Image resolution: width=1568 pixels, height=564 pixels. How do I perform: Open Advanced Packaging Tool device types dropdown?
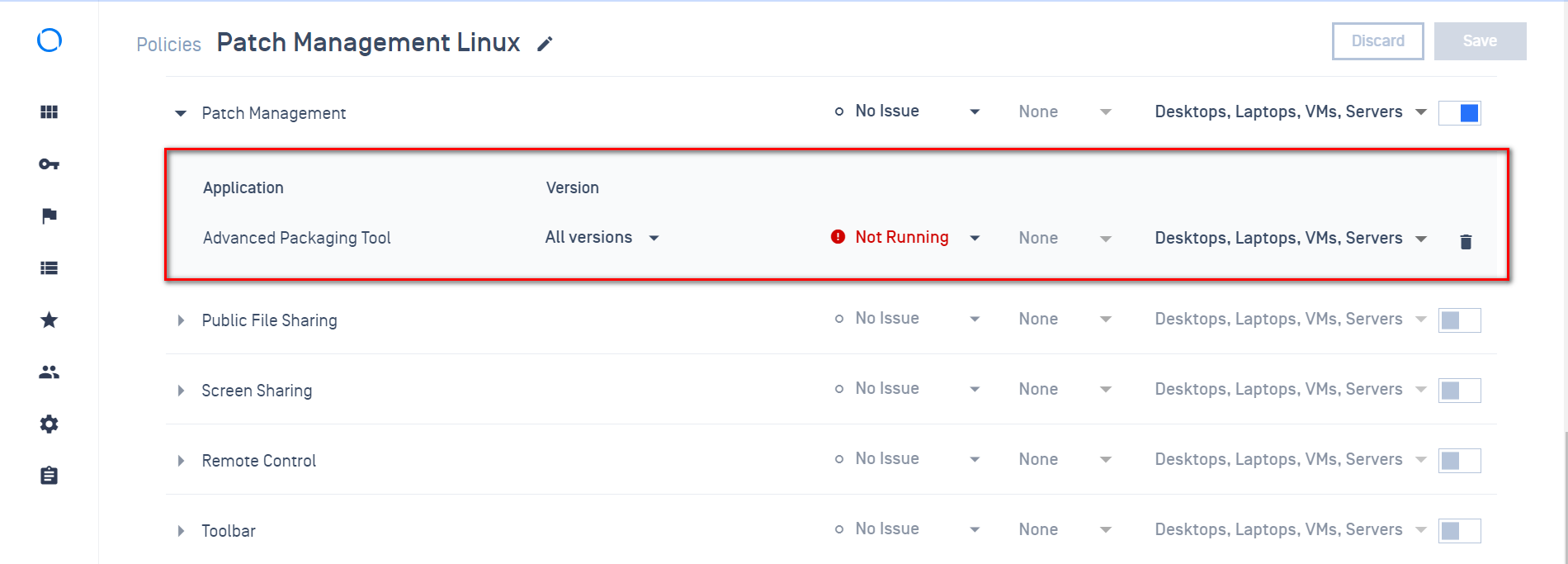(x=1291, y=239)
